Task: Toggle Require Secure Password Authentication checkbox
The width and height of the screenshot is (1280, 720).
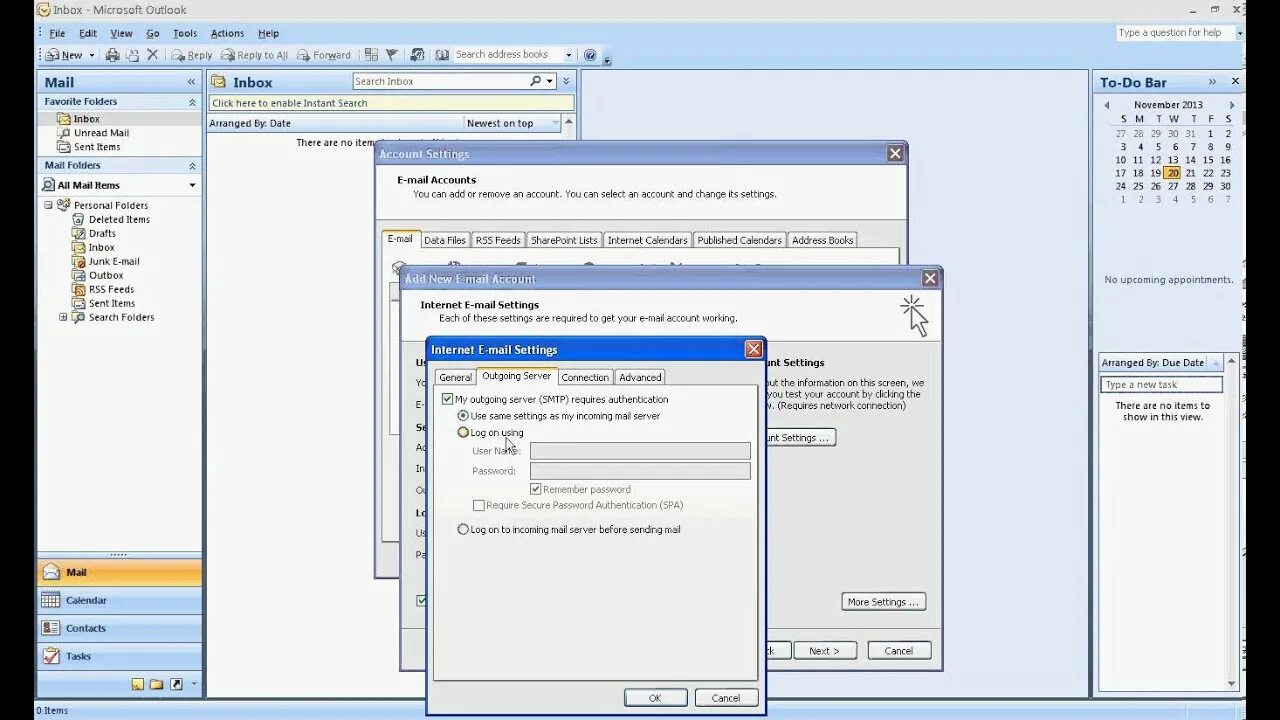Action: pos(478,506)
